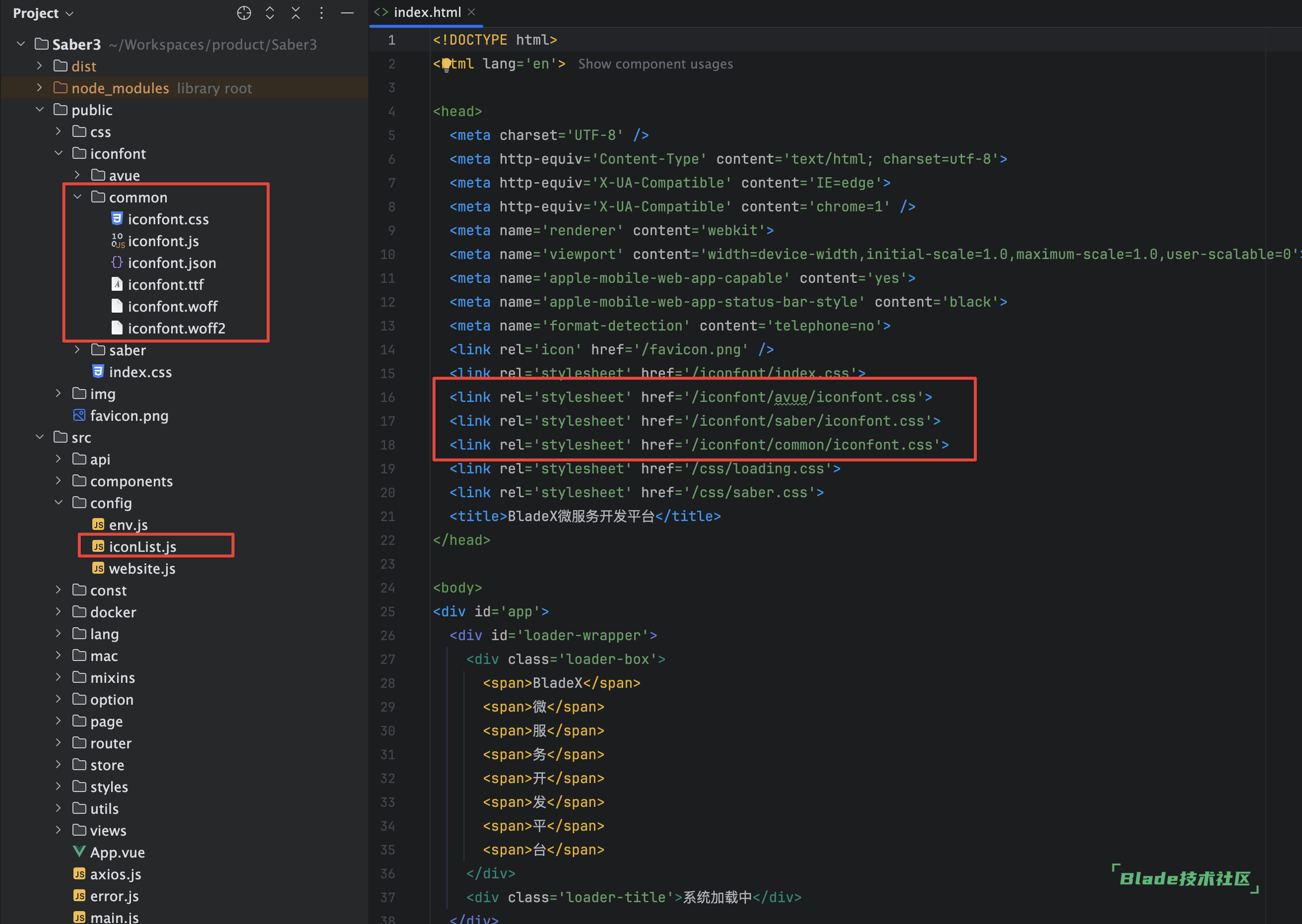Expand the lang folder
The width and height of the screenshot is (1302, 924).
coord(59,634)
